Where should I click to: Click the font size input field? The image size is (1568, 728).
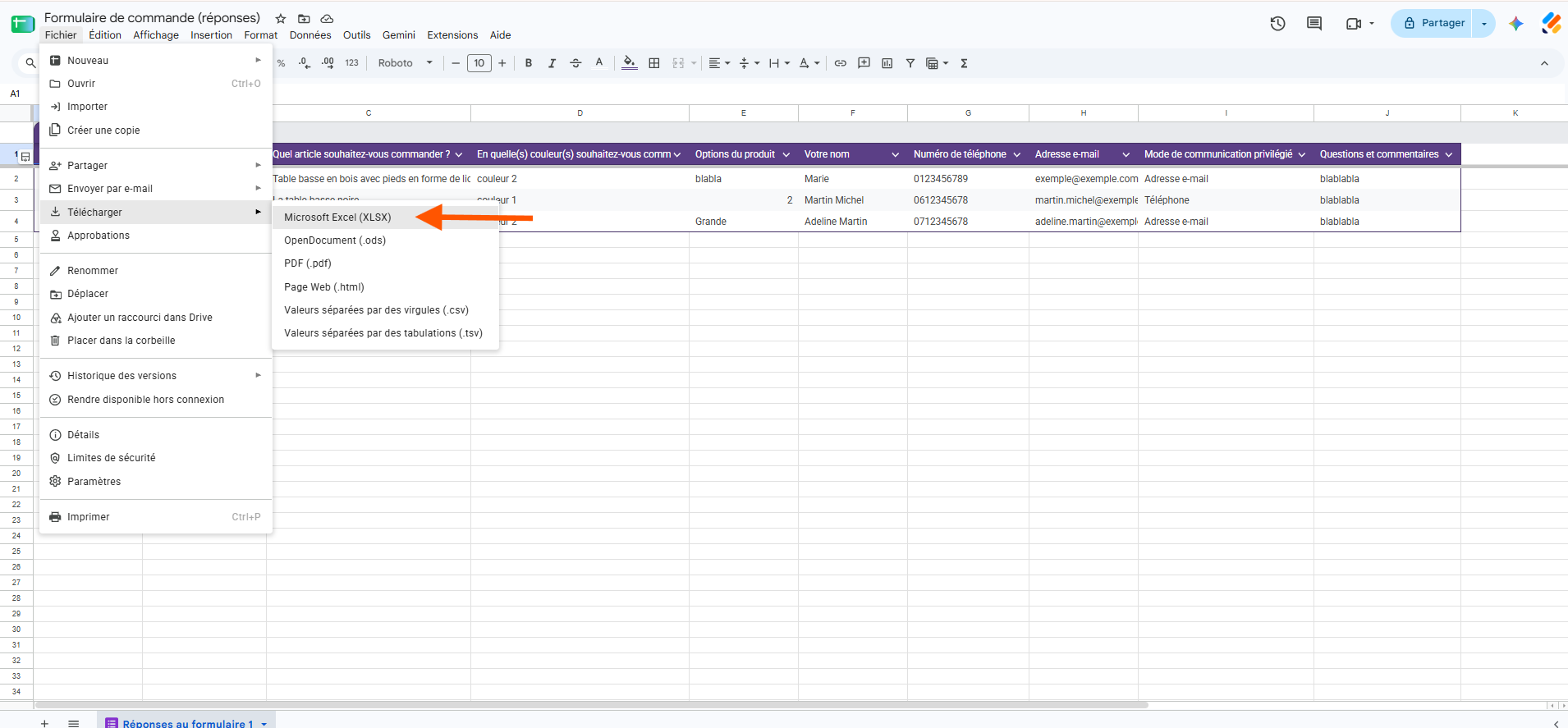479,63
